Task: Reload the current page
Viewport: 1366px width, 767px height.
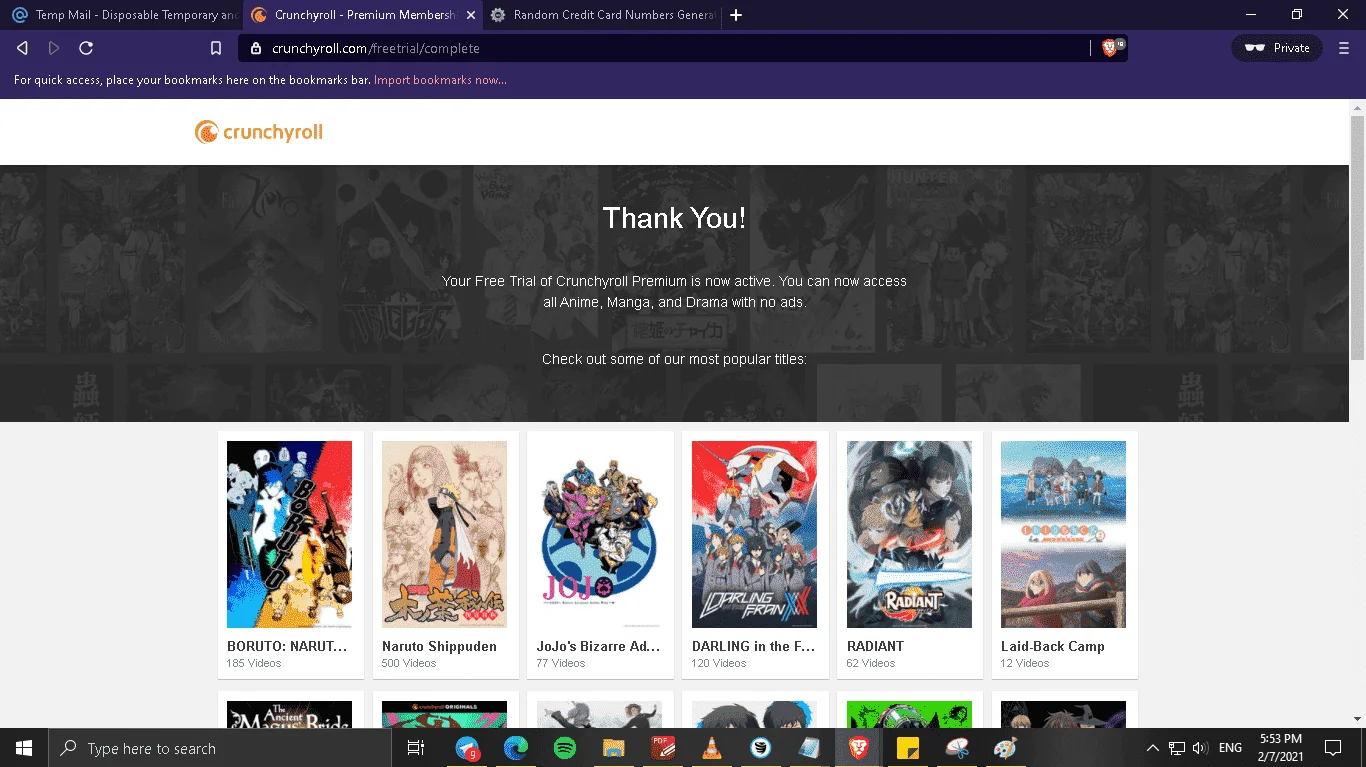Action: (86, 48)
